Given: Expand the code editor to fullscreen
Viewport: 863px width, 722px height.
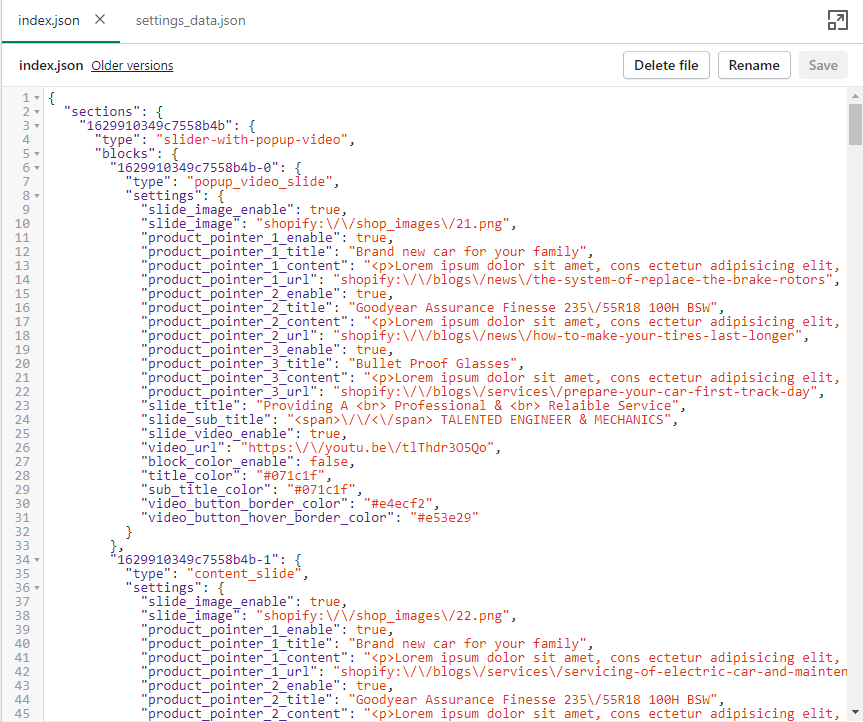Looking at the screenshot, I should (837, 20).
